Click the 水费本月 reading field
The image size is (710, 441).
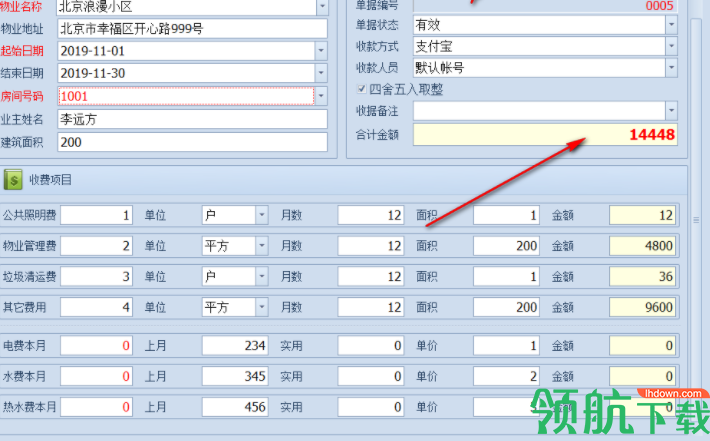(x=96, y=376)
